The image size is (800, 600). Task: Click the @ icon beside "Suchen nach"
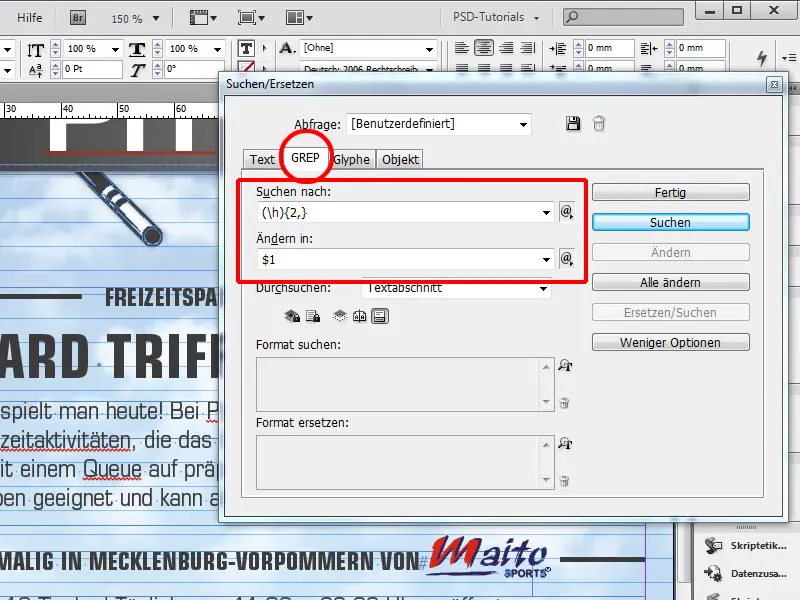click(566, 212)
